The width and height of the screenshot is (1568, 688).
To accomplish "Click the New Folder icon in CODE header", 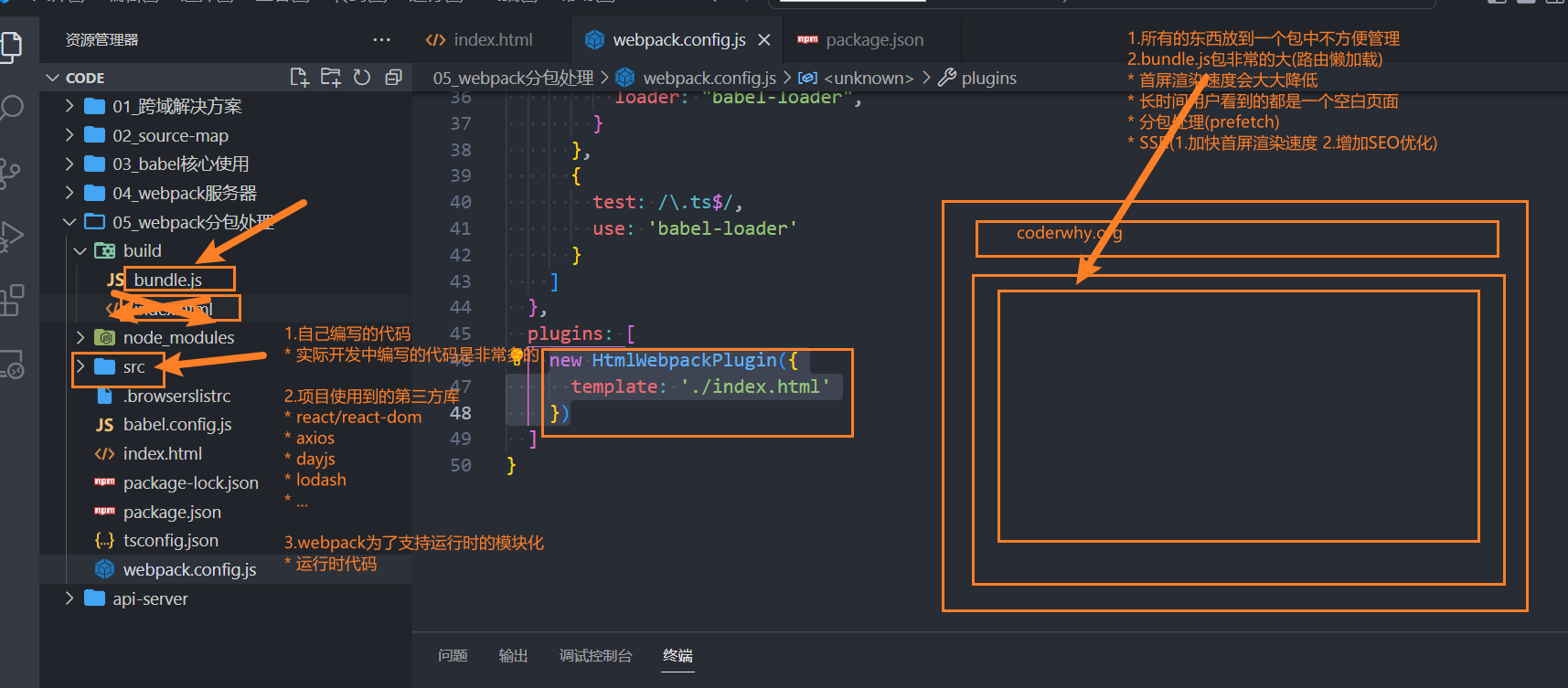I will 330,78.
